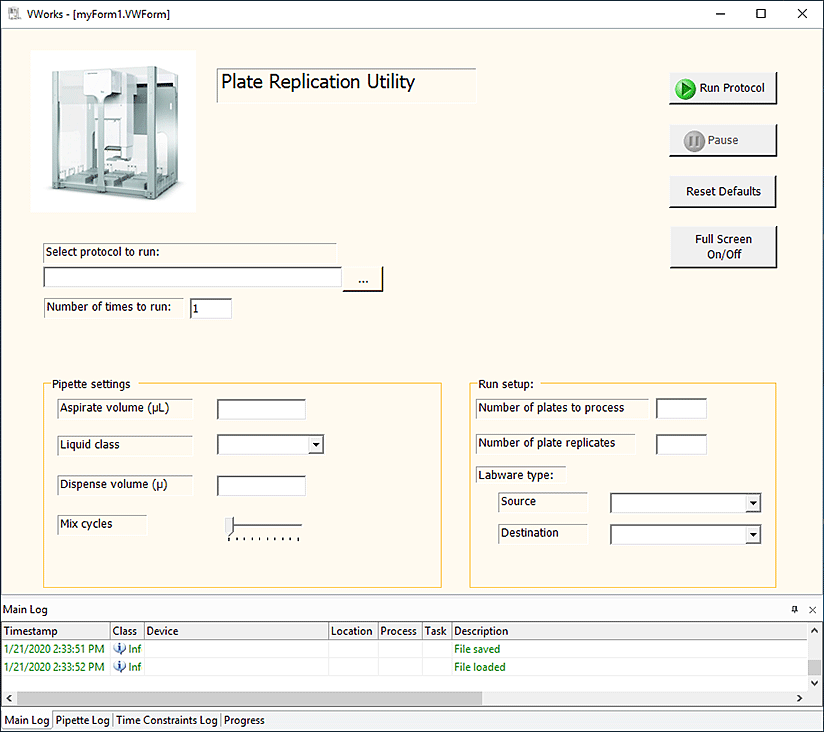The width and height of the screenshot is (824, 732).
Task: Click the Plate Replication Utility title
Action: (318, 82)
